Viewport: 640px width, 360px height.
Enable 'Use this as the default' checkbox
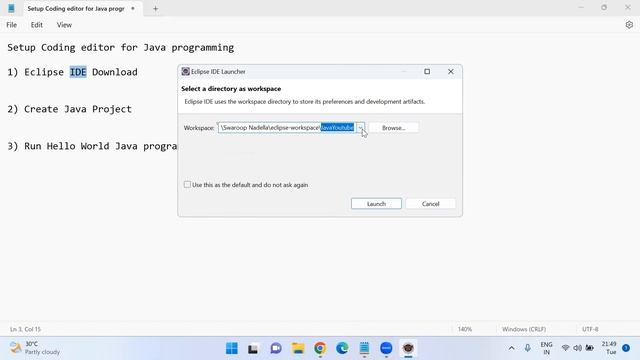[187, 184]
